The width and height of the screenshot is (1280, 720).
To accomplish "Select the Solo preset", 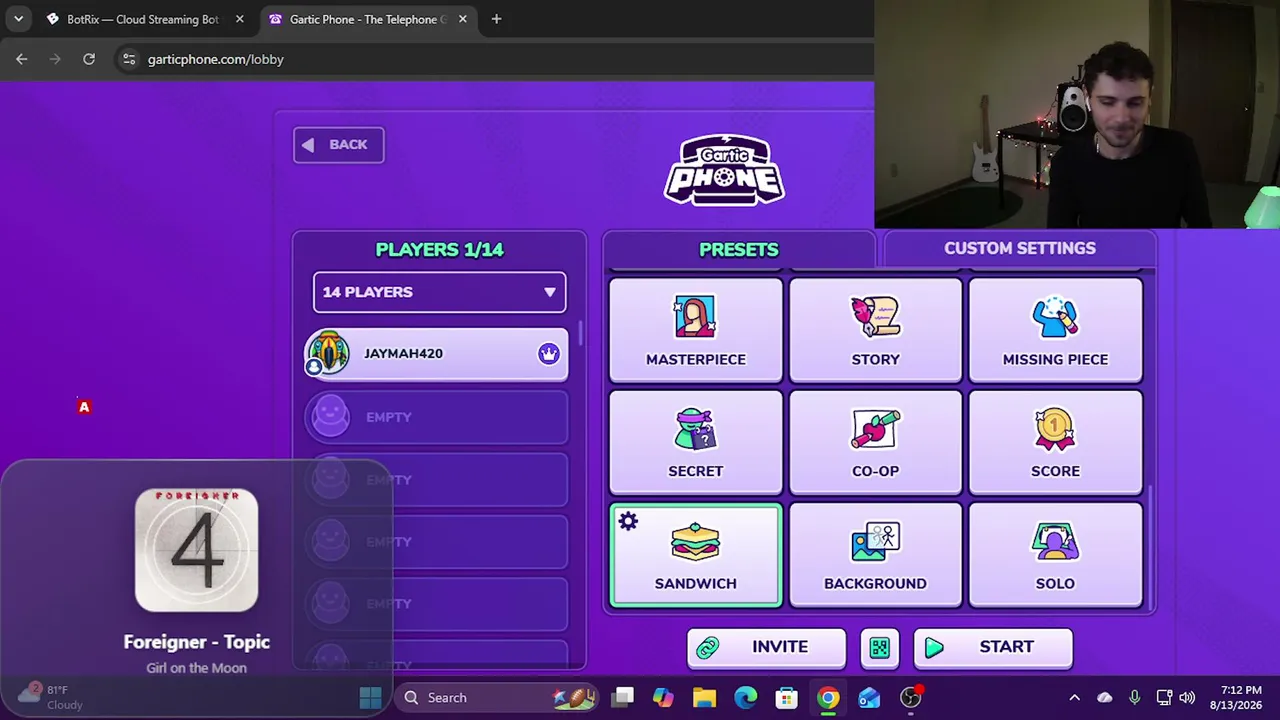I will 1055,555.
